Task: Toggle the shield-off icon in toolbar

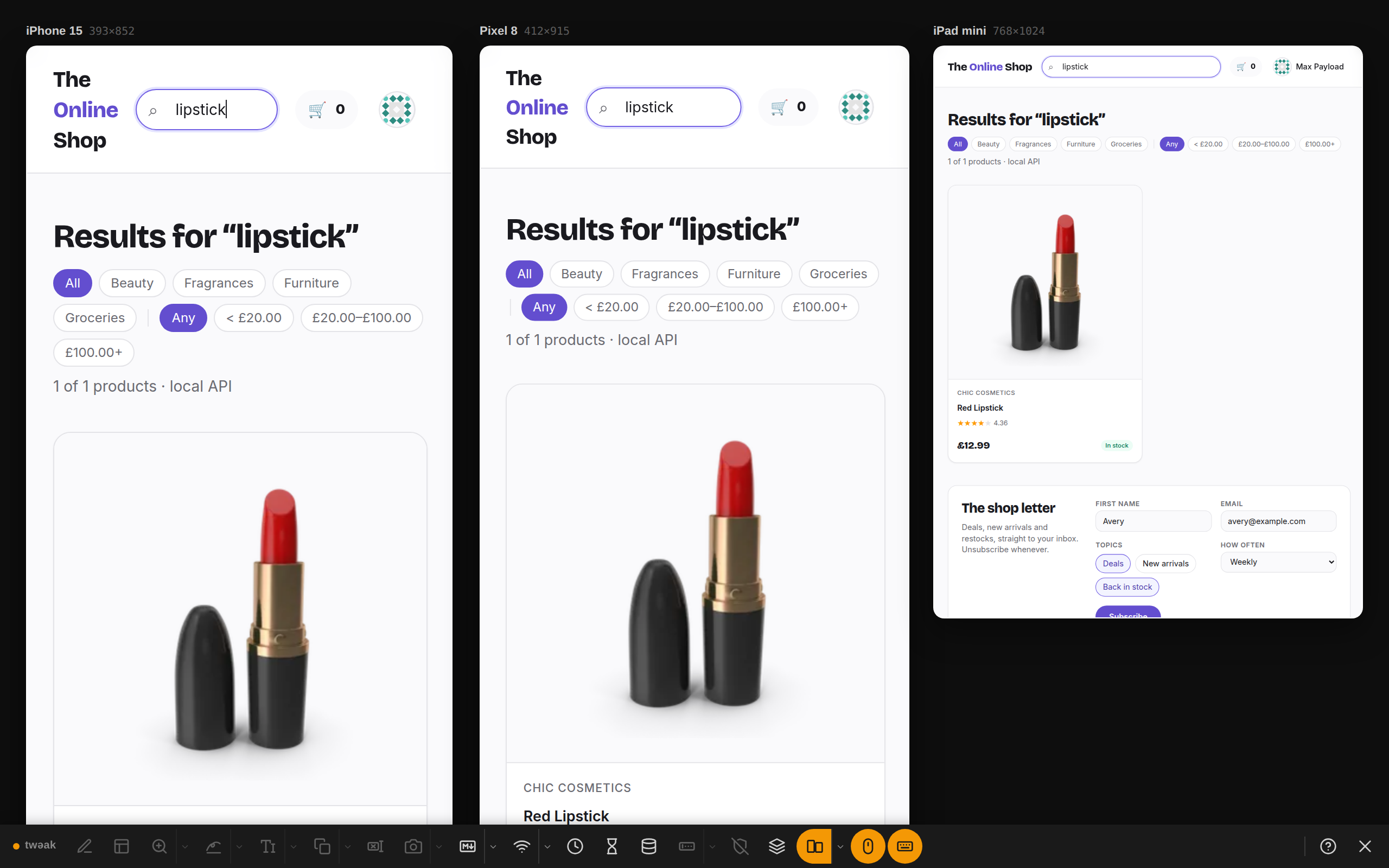Action: point(741,846)
